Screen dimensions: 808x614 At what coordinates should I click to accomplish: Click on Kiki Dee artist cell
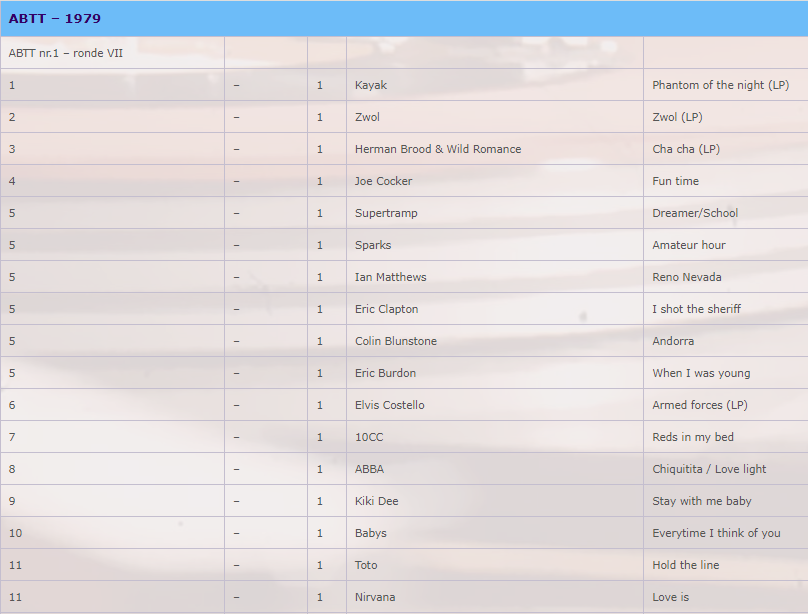pos(376,501)
